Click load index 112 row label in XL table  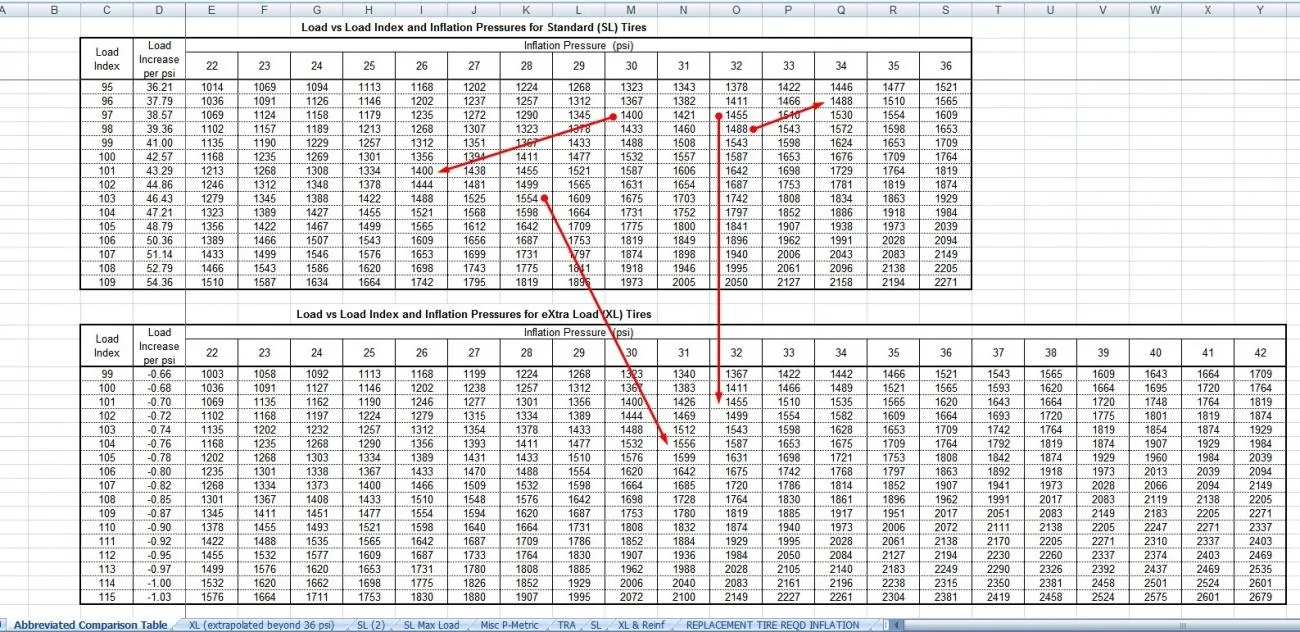pyautogui.click(x=107, y=555)
